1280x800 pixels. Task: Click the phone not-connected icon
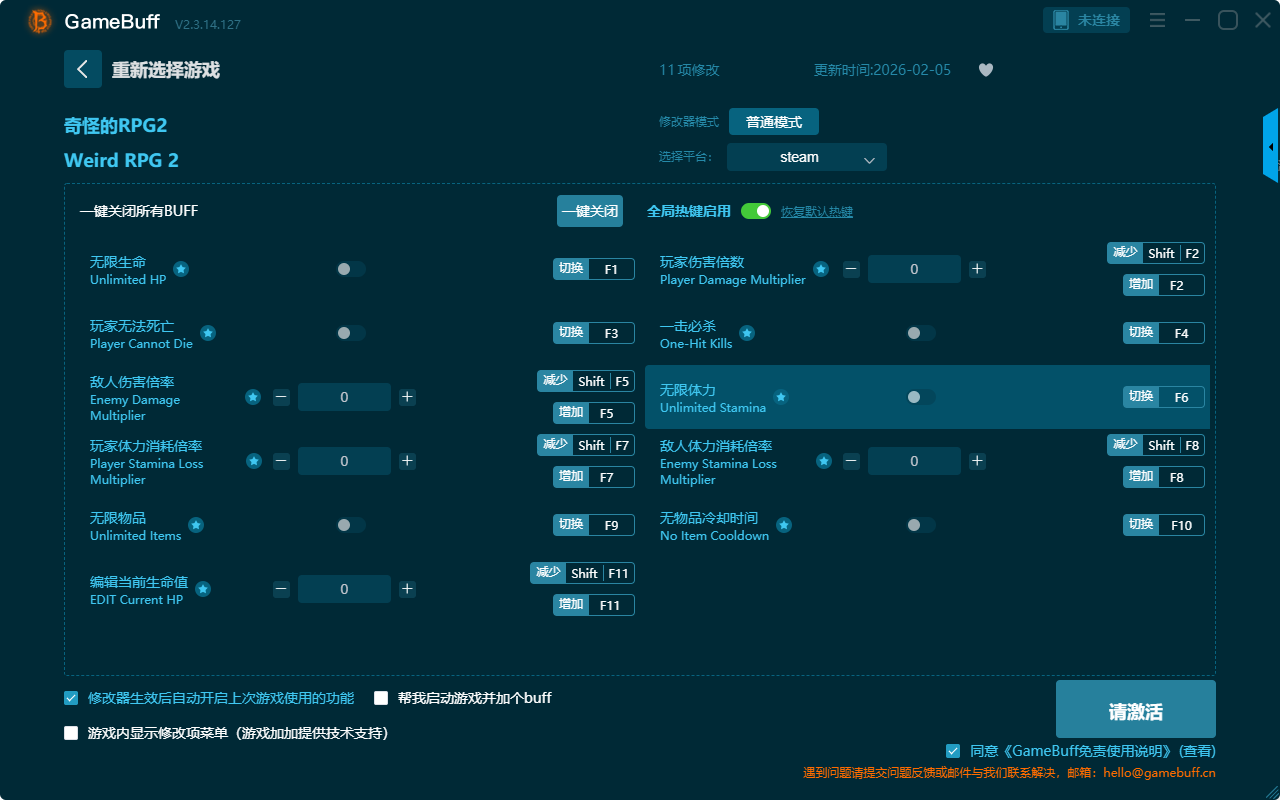1061,20
